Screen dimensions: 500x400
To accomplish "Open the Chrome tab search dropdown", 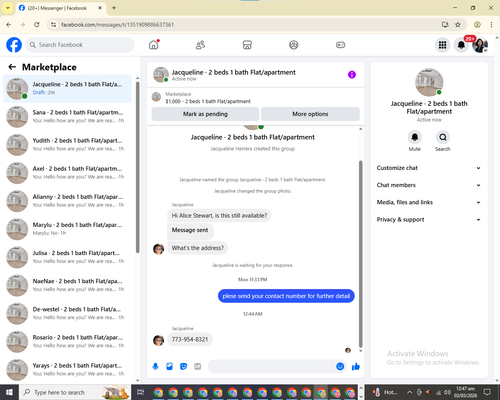I will click(x=8, y=8).
